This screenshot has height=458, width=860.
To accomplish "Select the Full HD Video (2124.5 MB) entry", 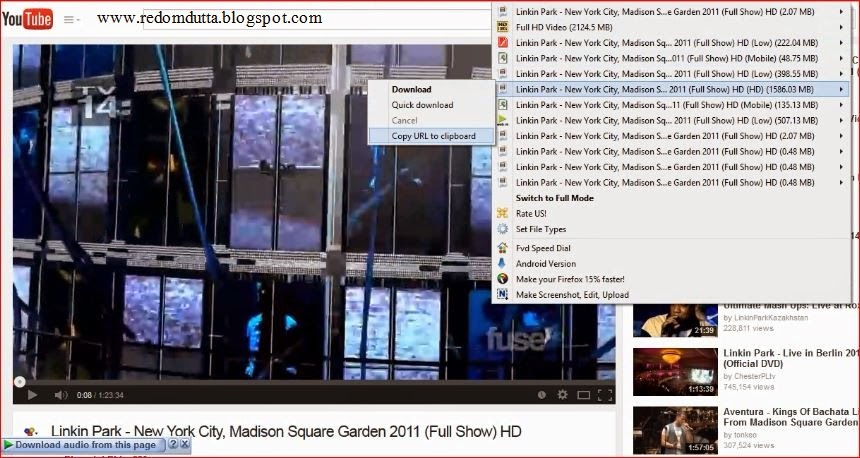I will (x=671, y=27).
